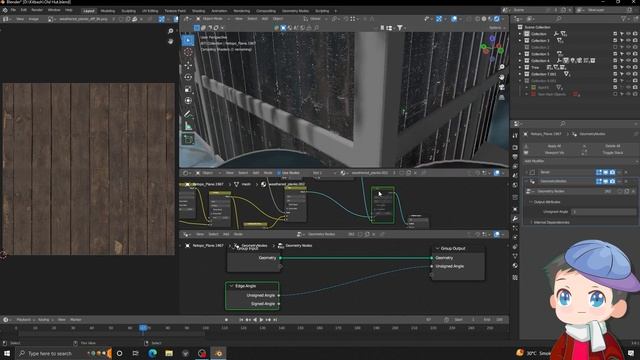This screenshot has height=360, width=640.
Task: Toggle render camera icon for Collection 5
Action: click(635, 54)
